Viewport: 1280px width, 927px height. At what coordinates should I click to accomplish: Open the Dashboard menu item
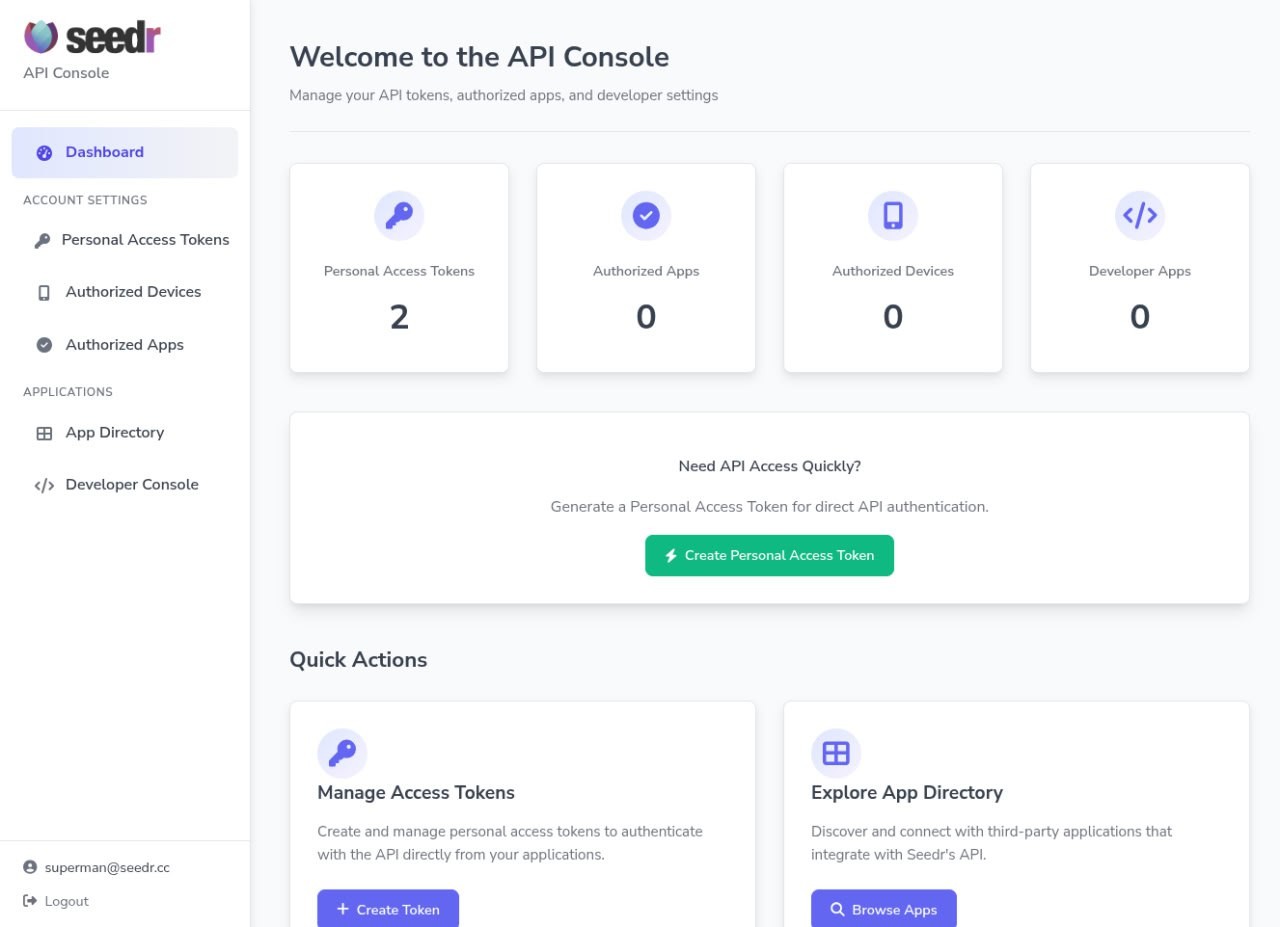click(125, 153)
